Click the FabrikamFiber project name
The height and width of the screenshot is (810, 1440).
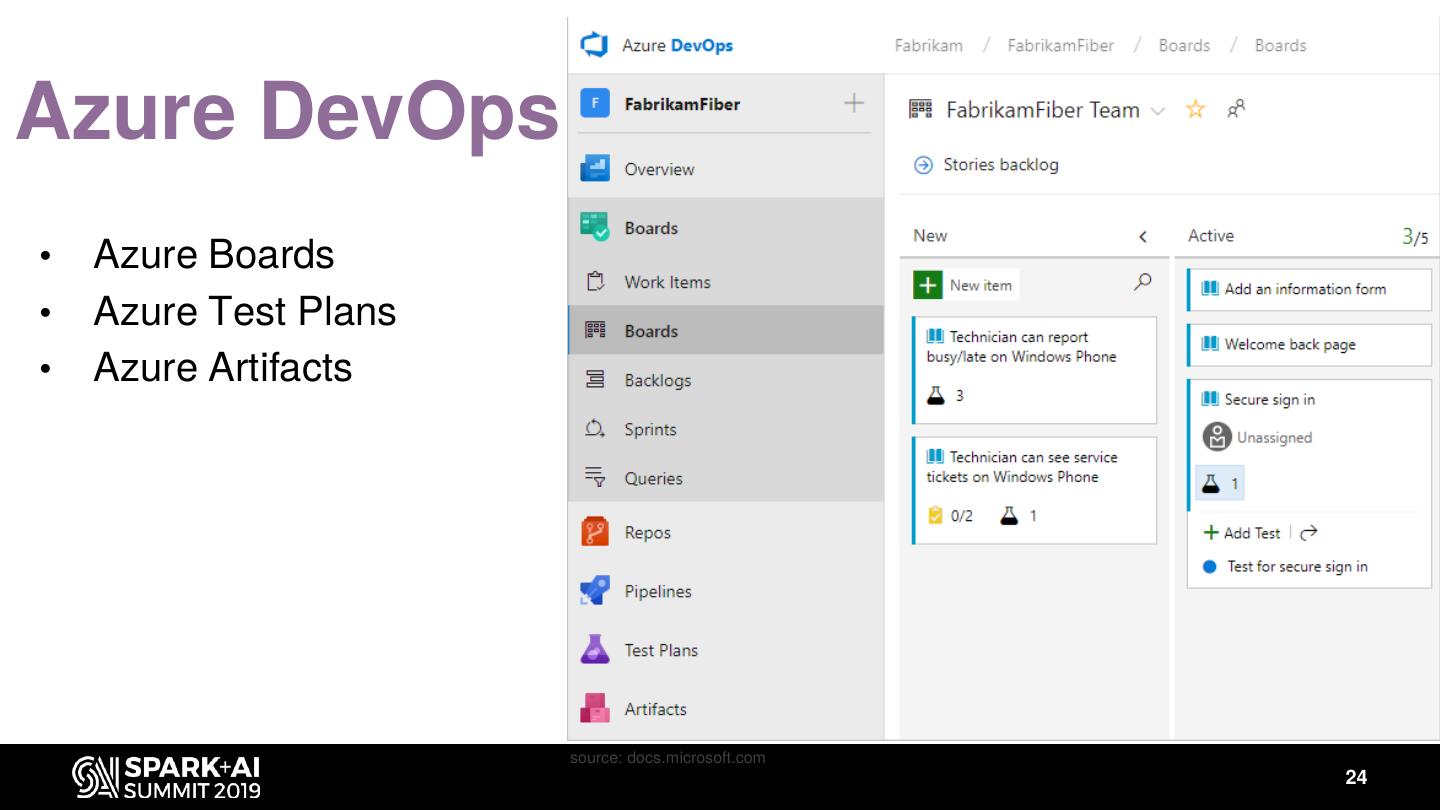tap(682, 104)
